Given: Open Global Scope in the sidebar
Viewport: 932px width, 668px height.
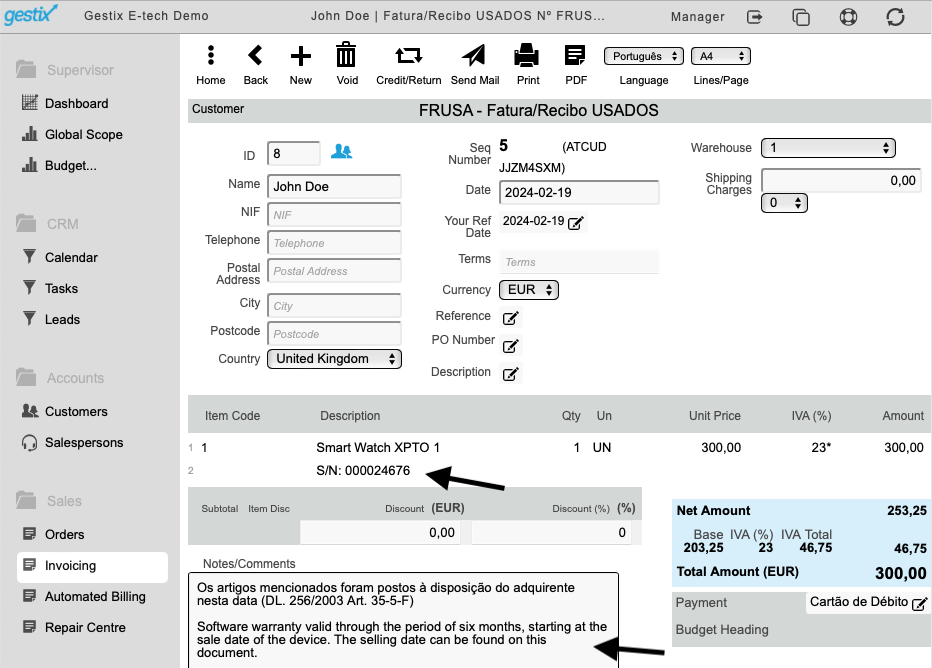Looking at the screenshot, I should pyautogui.click(x=84, y=134).
